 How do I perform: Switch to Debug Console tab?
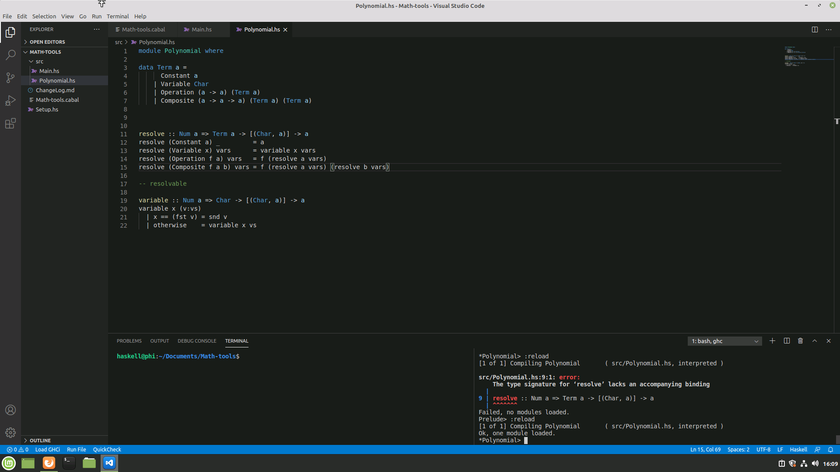pos(197,341)
